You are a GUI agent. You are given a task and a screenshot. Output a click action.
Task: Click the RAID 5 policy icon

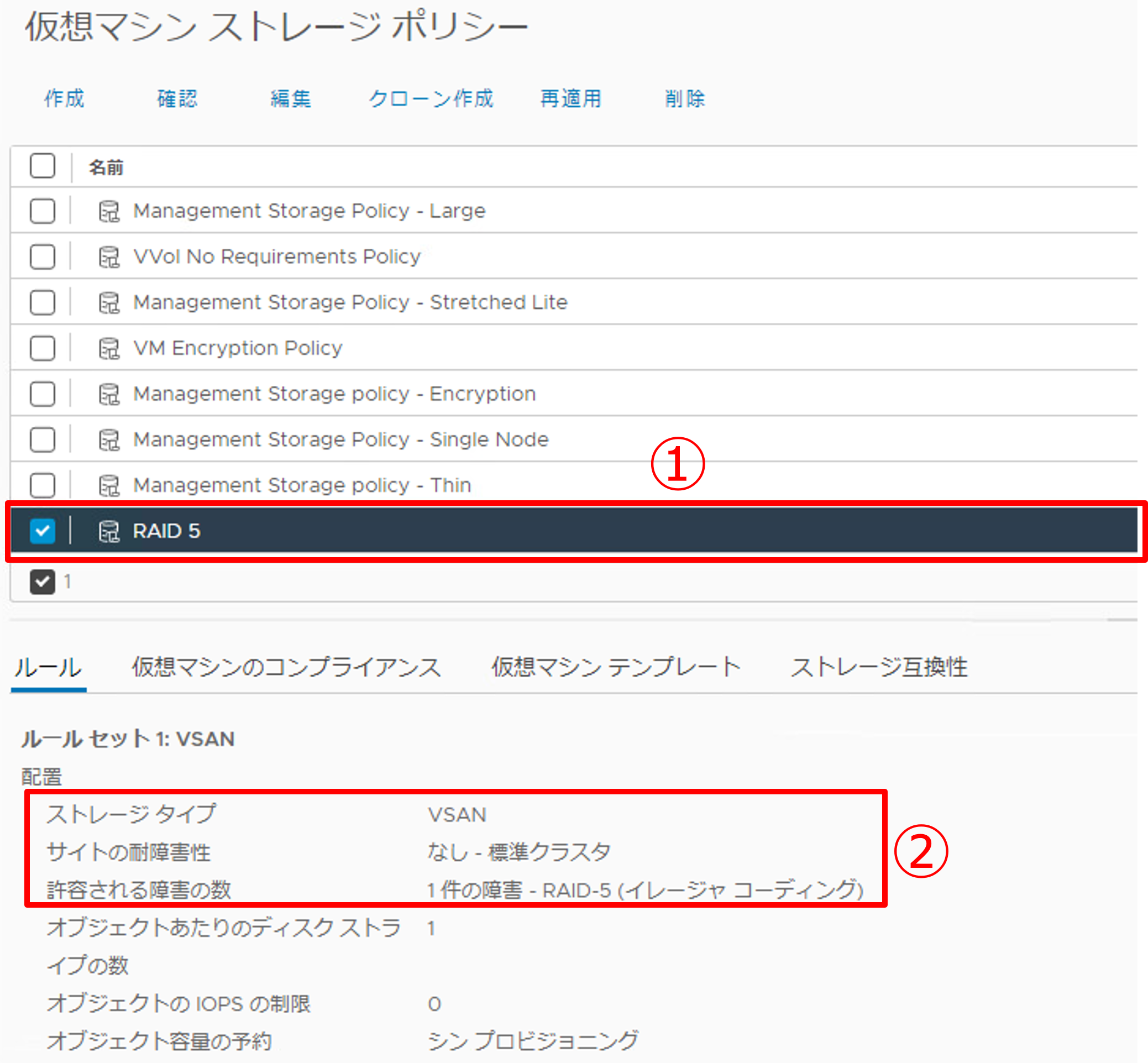(109, 531)
